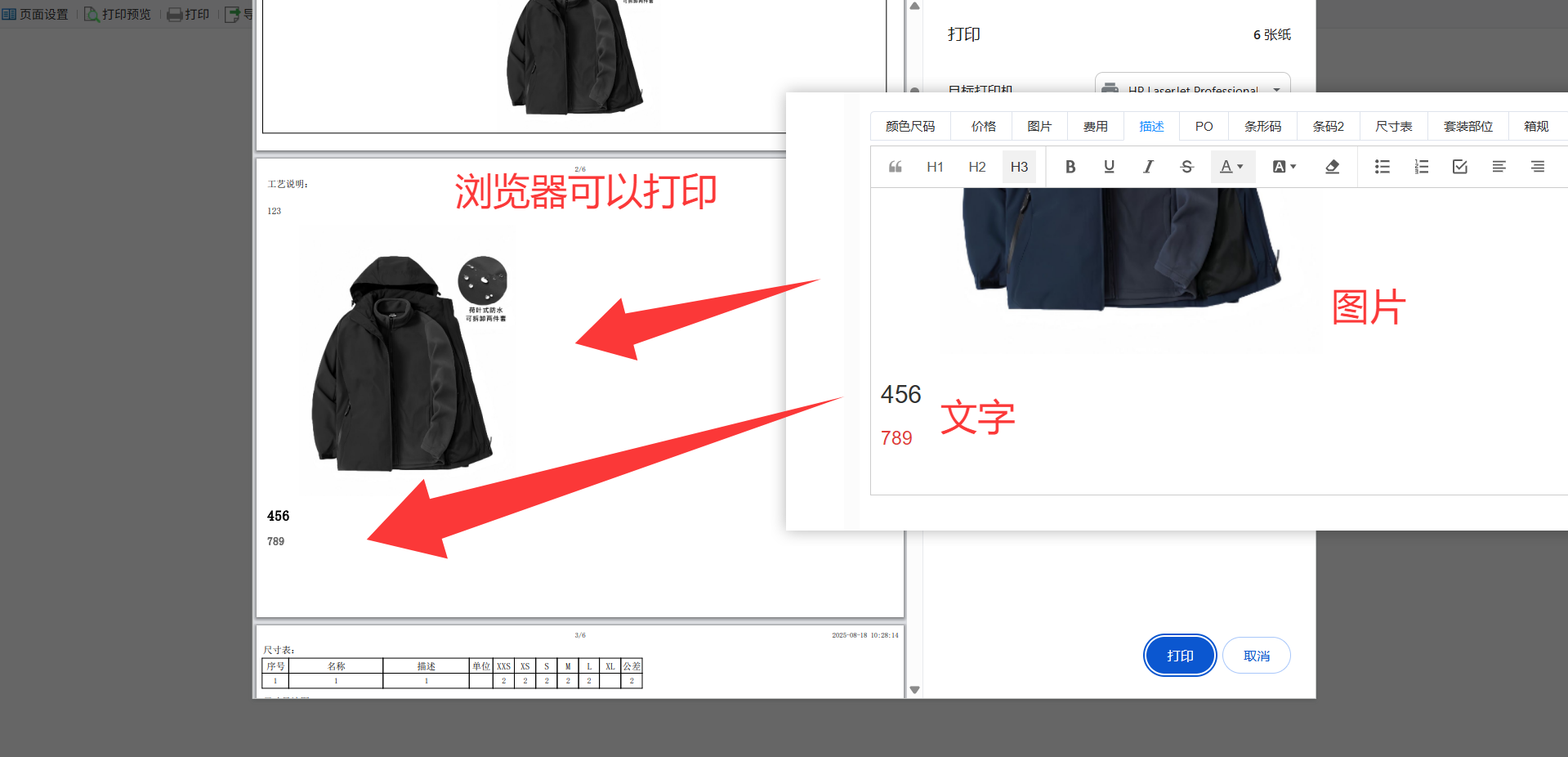Apply italic formatting
1568x757 pixels.
(x=1148, y=167)
